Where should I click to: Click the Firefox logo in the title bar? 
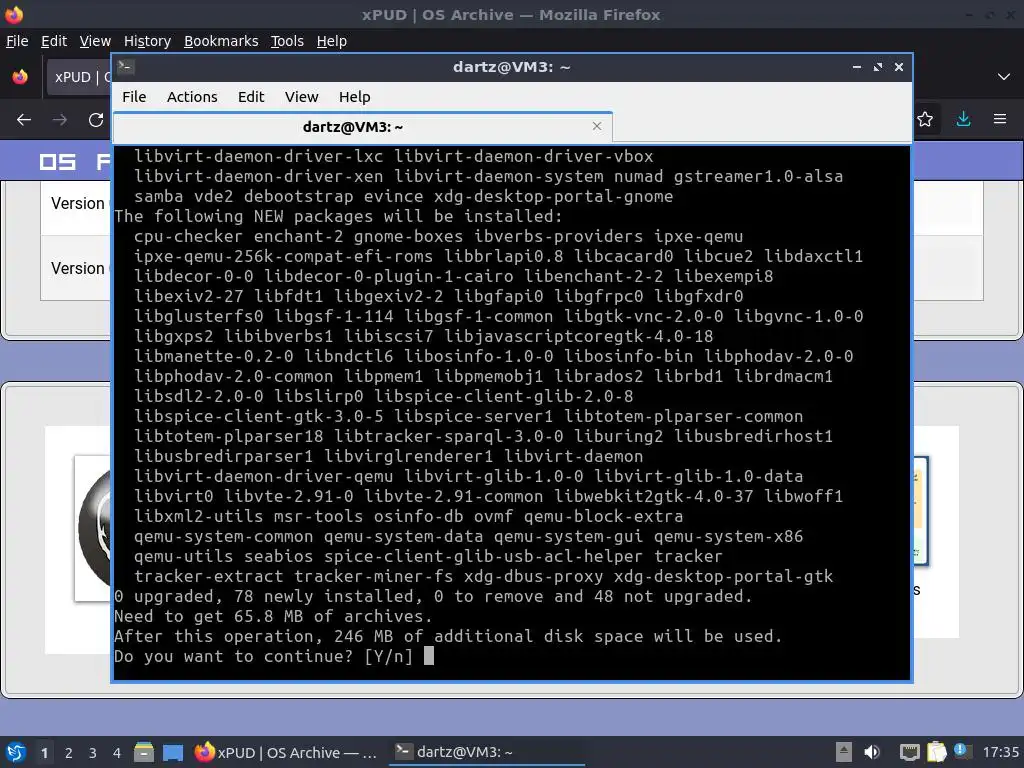click(x=14, y=14)
